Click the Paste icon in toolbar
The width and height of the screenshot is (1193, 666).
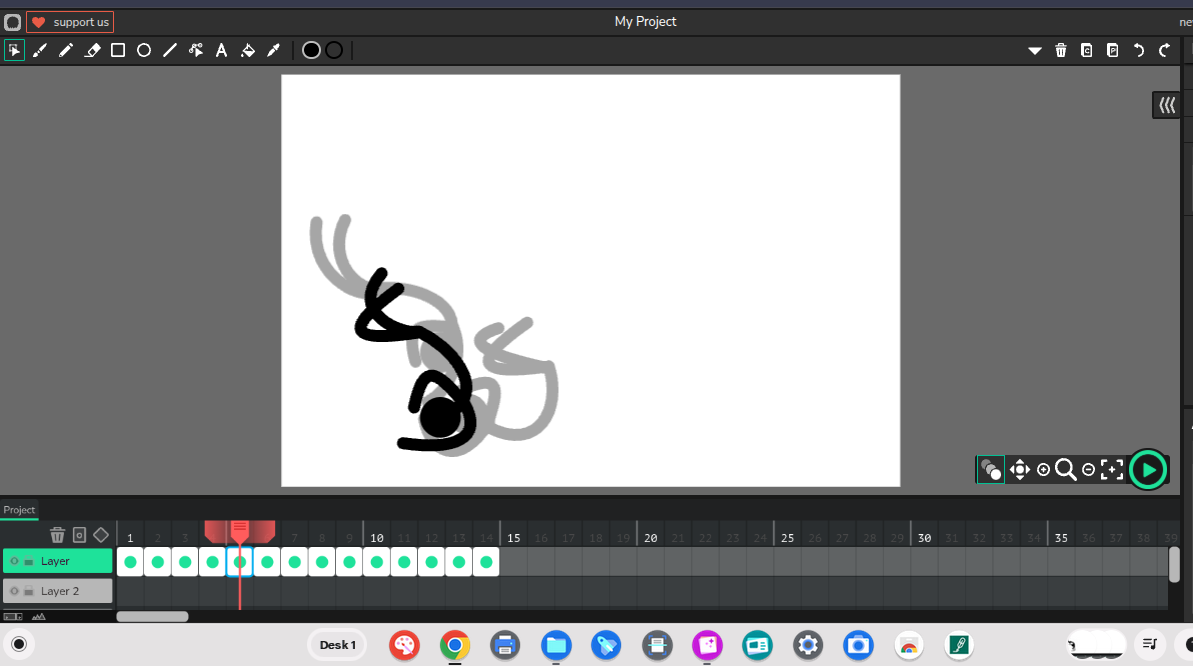click(1112, 50)
